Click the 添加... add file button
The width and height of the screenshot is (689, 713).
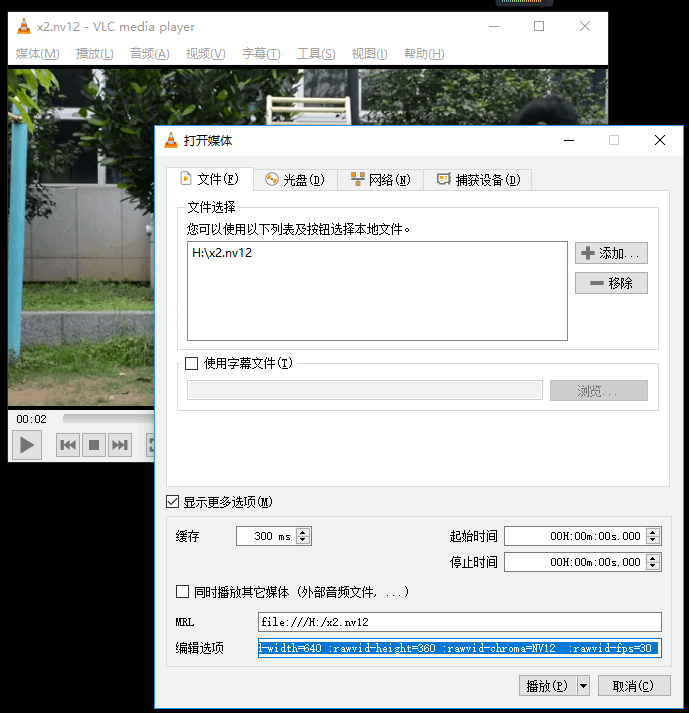tap(611, 253)
